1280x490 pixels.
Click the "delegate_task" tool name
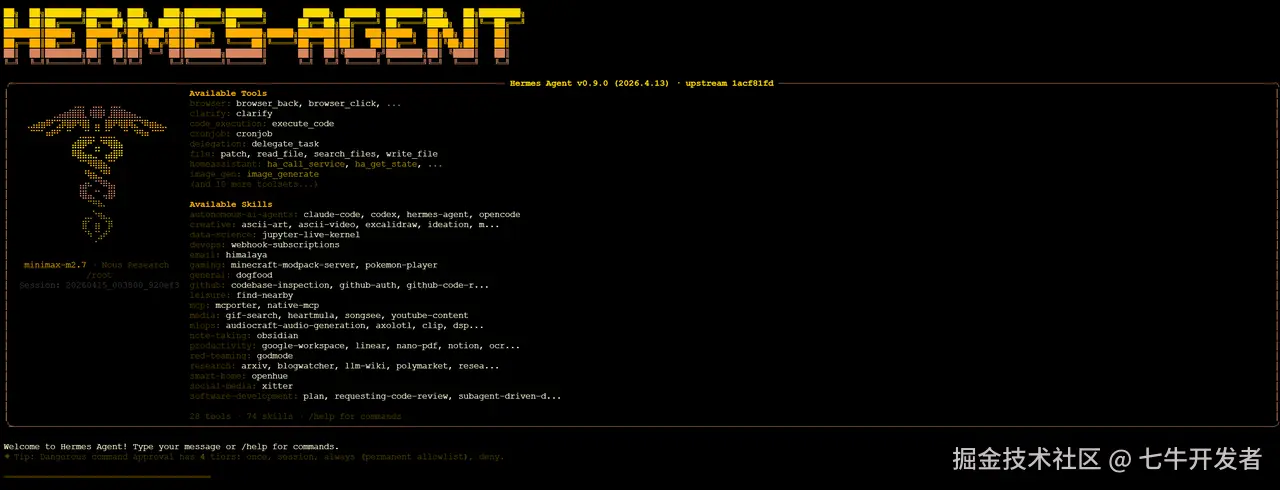point(285,144)
